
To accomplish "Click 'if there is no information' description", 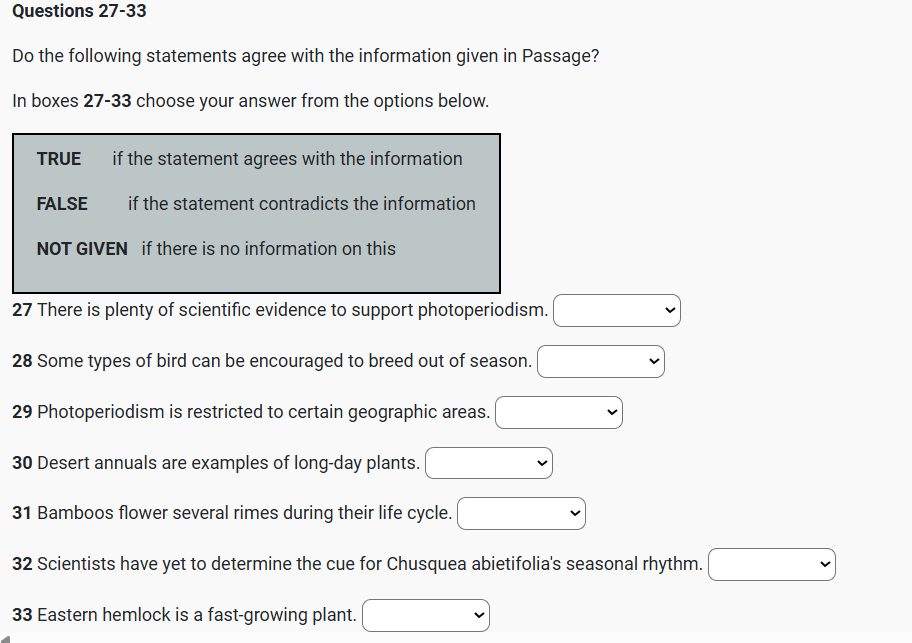I will coord(268,249).
